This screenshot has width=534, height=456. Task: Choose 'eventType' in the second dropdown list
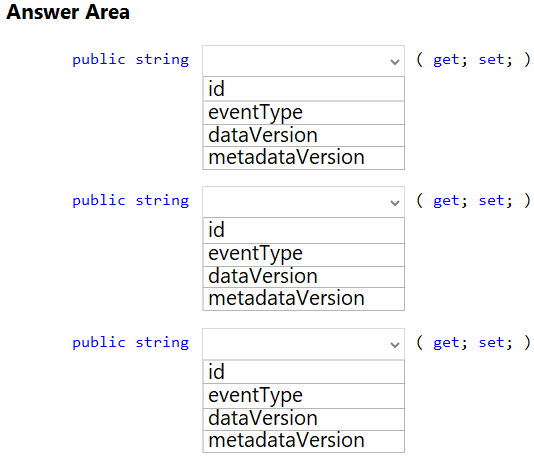pyautogui.click(x=303, y=255)
